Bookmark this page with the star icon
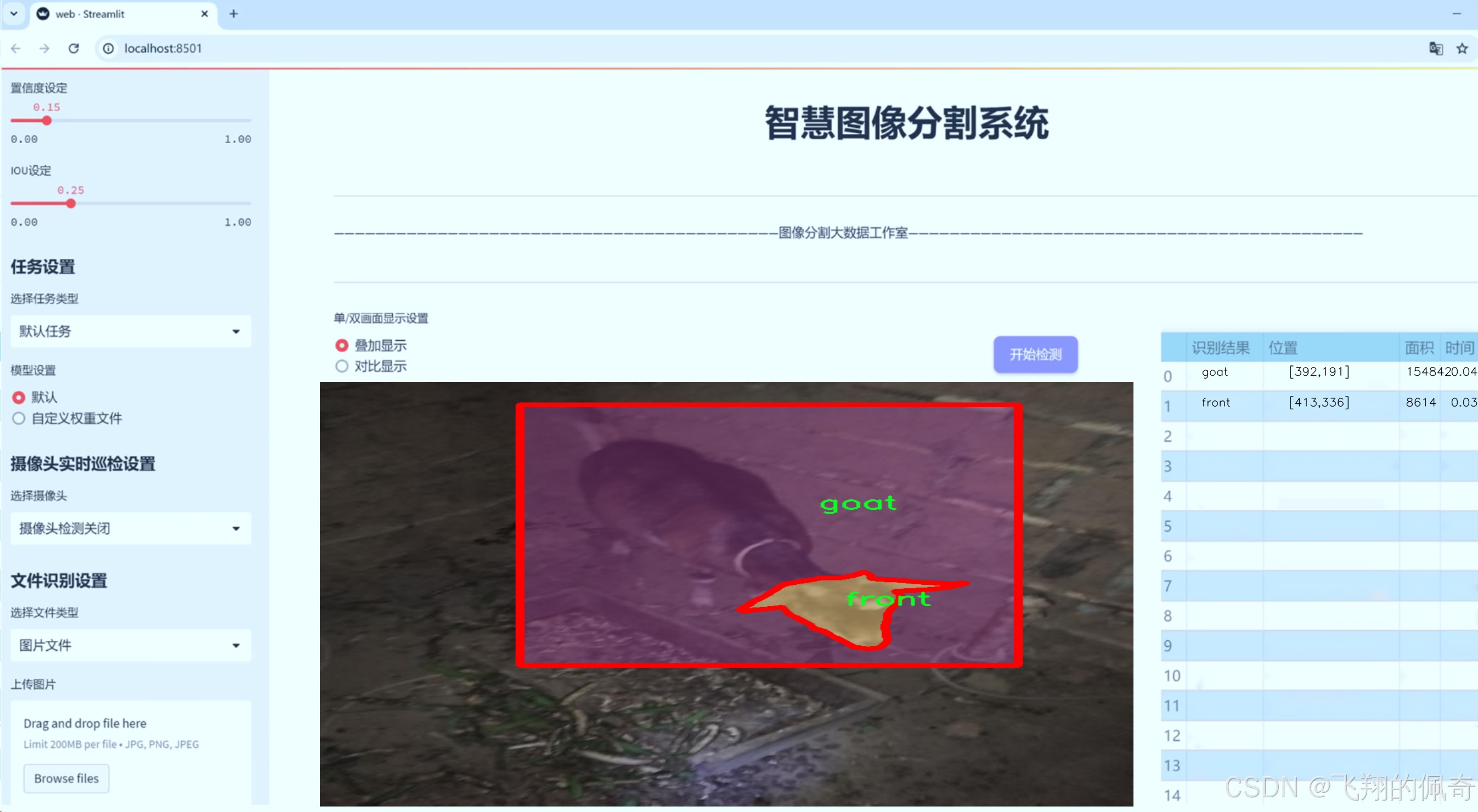This screenshot has height=812, width=1478. tap(1462, 48)
